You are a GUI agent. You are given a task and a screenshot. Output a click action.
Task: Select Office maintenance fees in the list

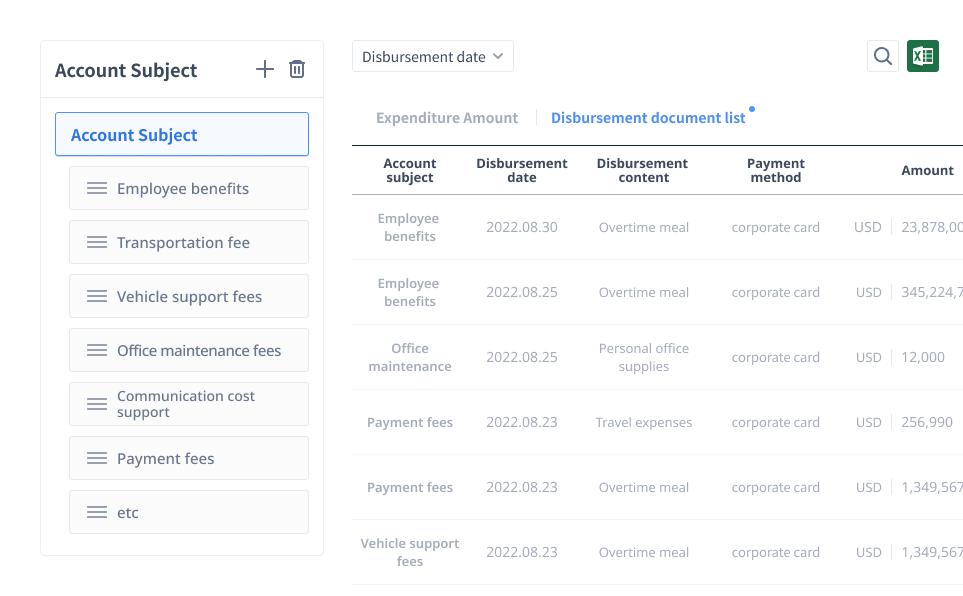click(x=199, y=350)
